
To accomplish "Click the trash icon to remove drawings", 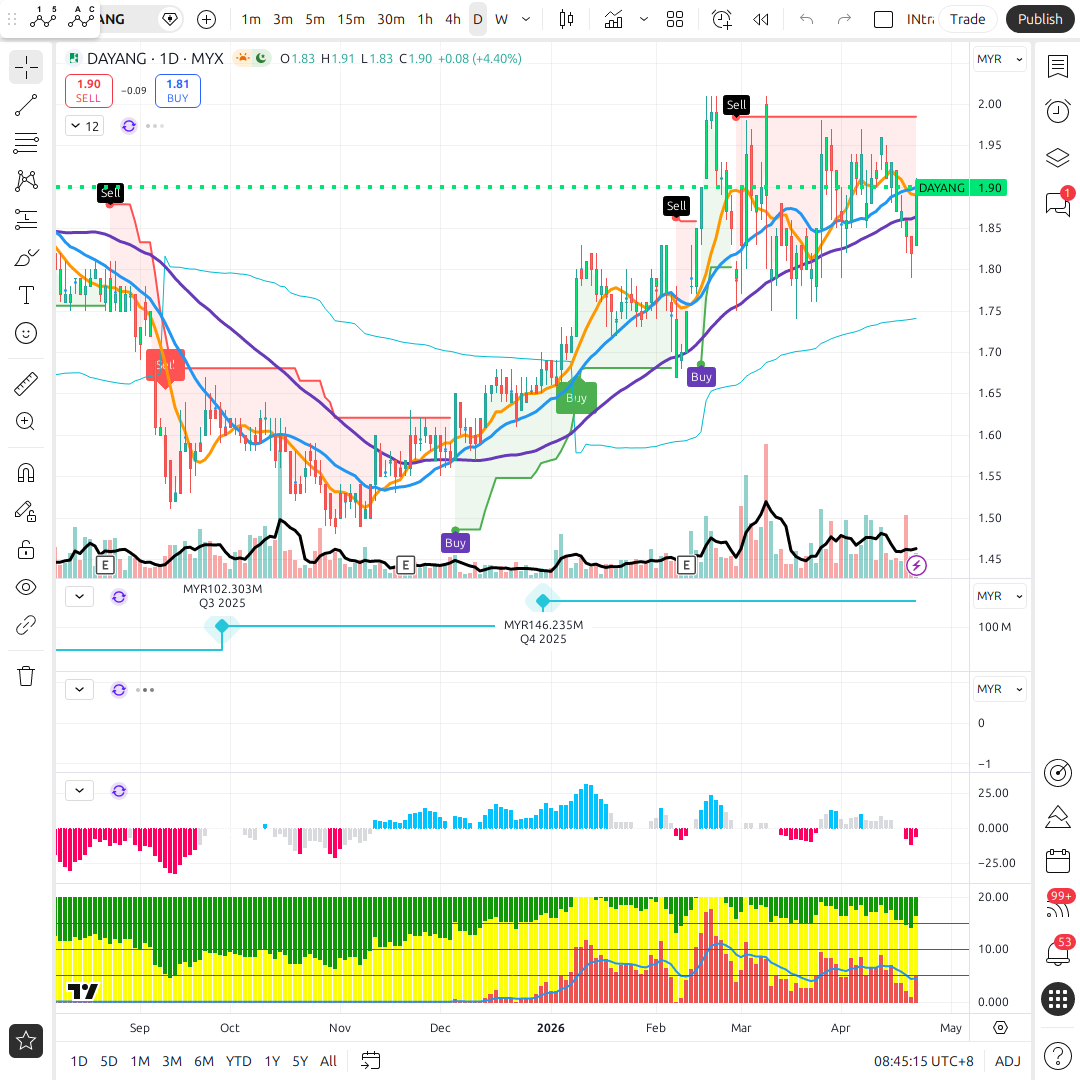I will 26,676.
